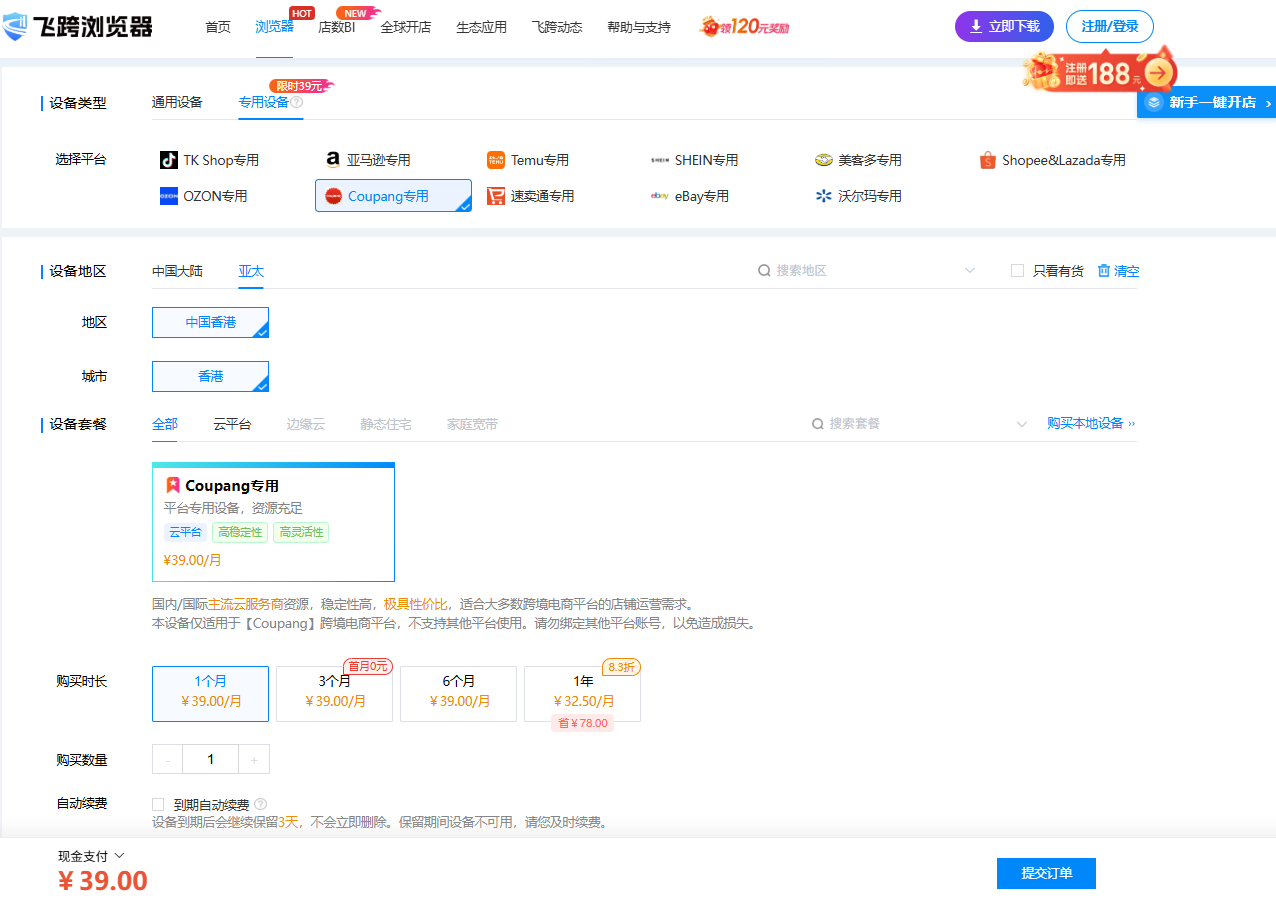Click the Shopee&Lazada bag icon
Screen dimensions: 1276x903
[988, 160]
